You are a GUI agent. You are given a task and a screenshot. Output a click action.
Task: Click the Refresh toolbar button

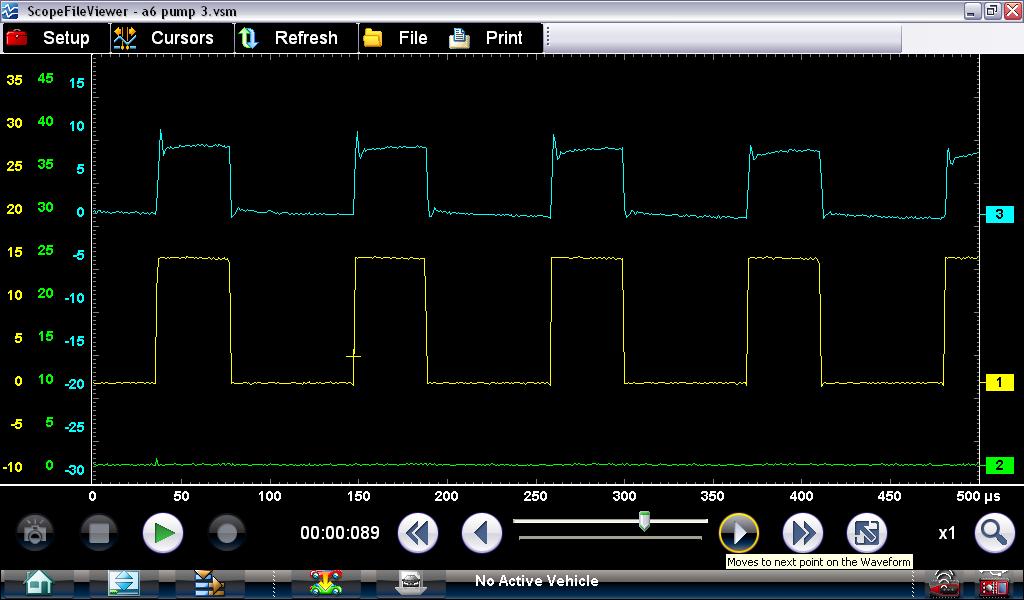click(x=290, y=38)
